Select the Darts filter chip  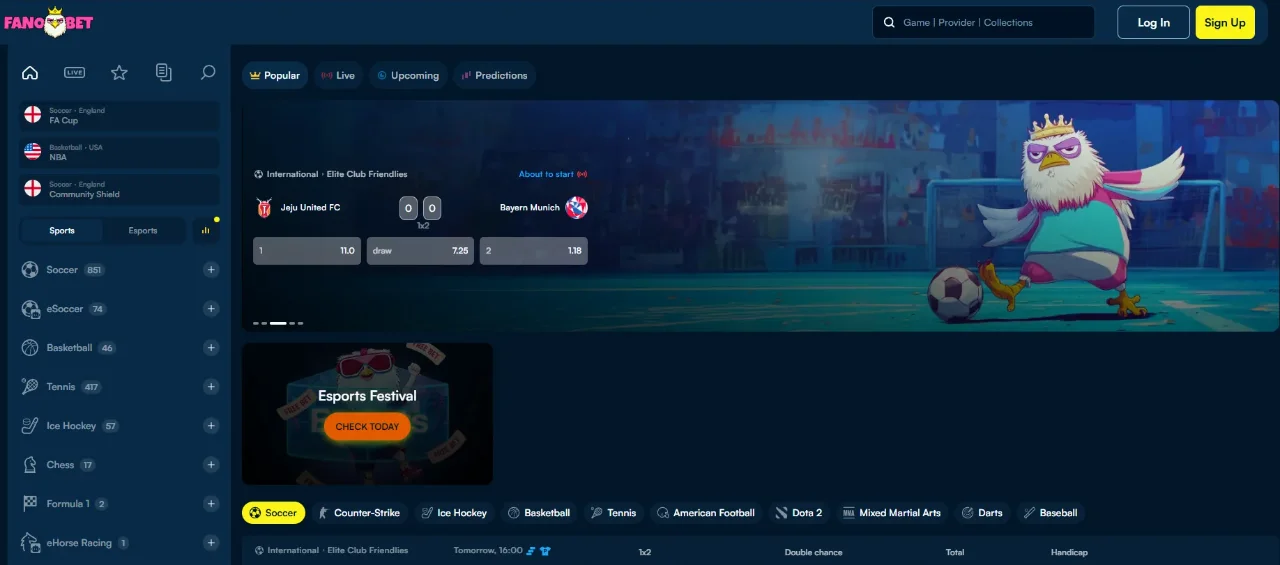tap(982, 513)
